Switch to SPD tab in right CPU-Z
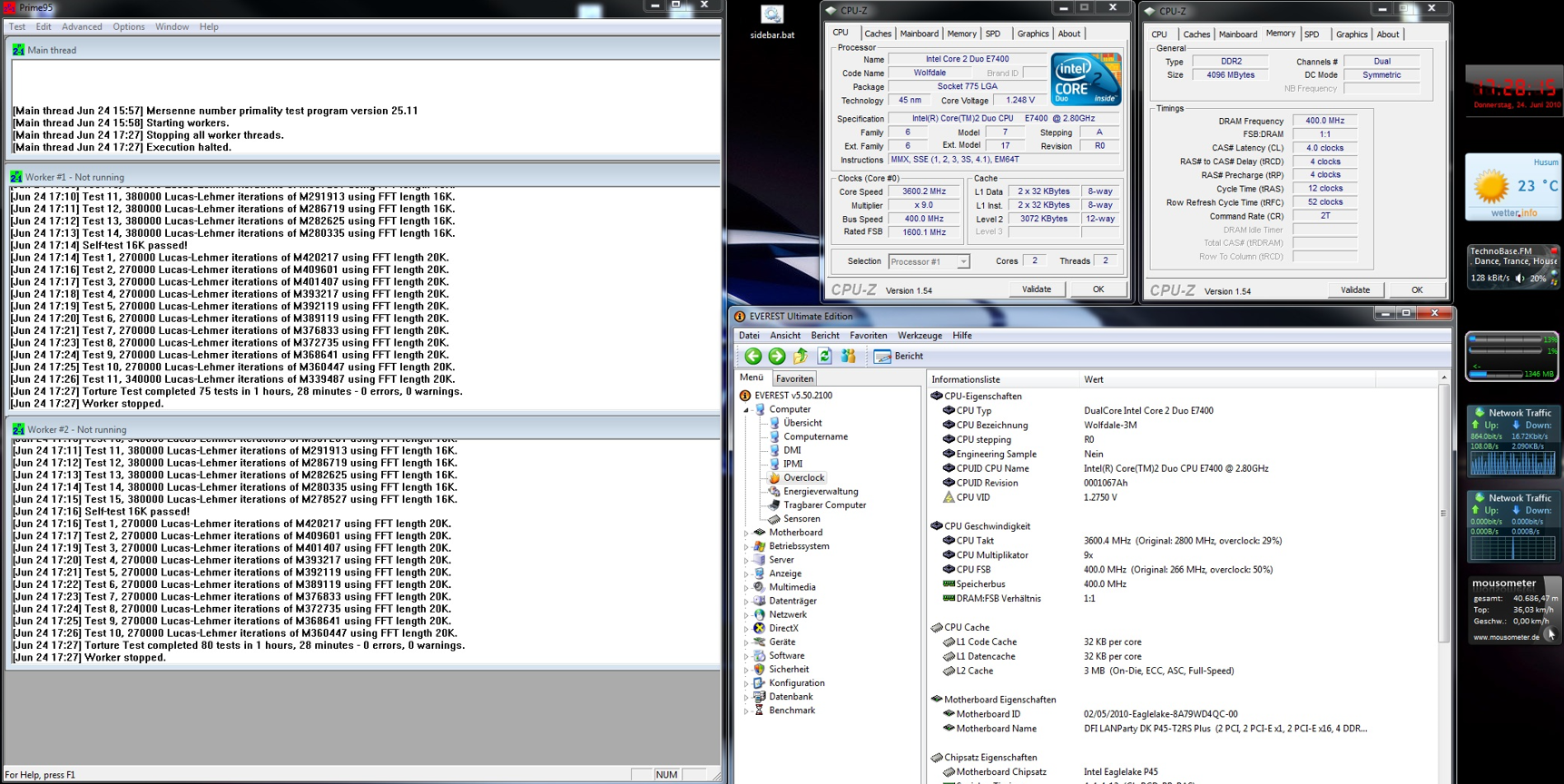The image size is (1564, 784). (x=1312, y=34)
